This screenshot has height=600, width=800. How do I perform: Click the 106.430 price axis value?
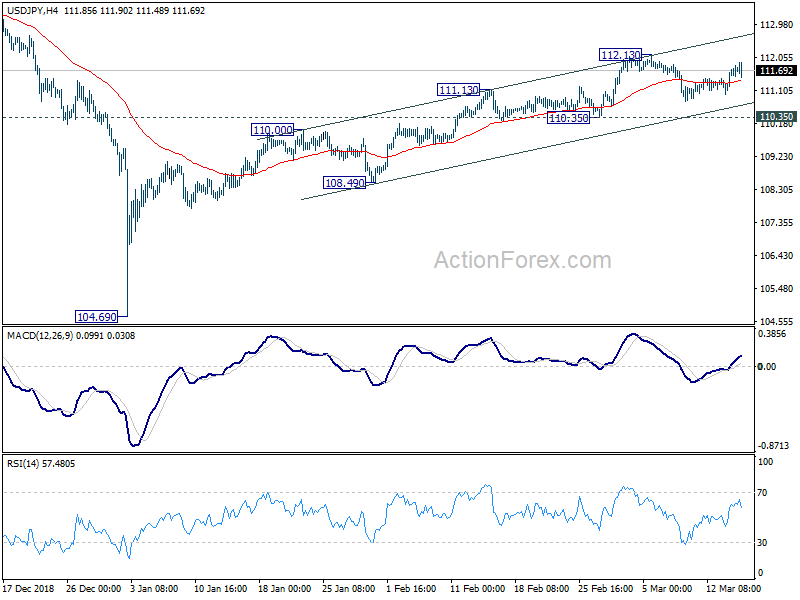(777, 256)
